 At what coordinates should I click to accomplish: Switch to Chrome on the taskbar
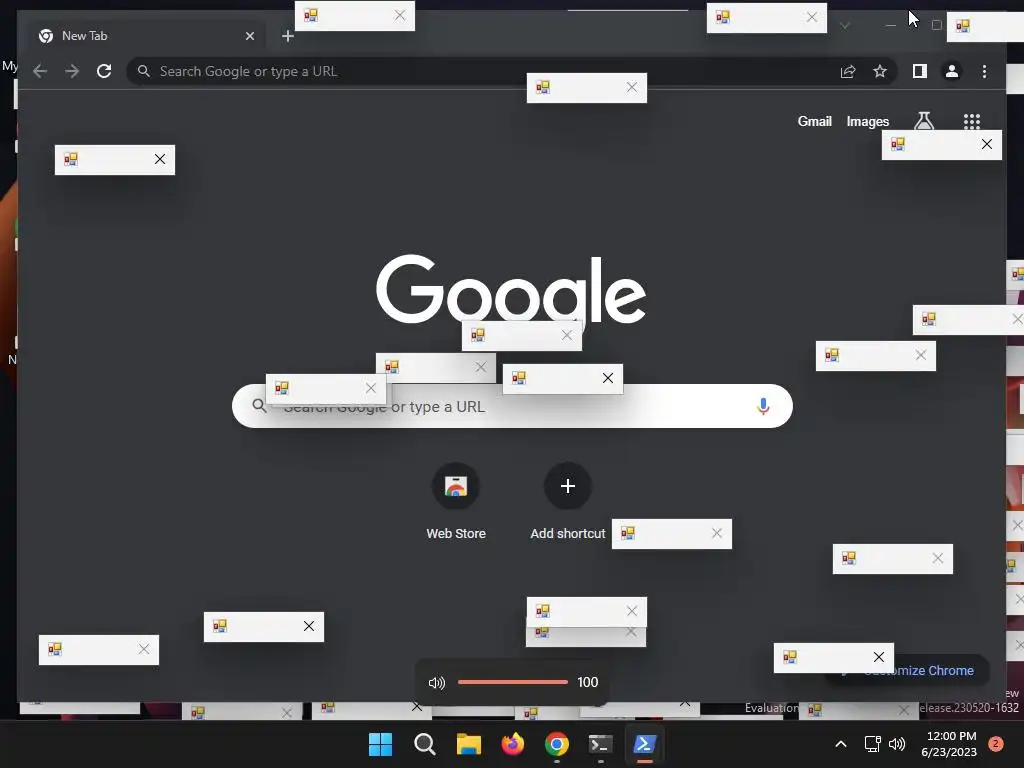556,744
